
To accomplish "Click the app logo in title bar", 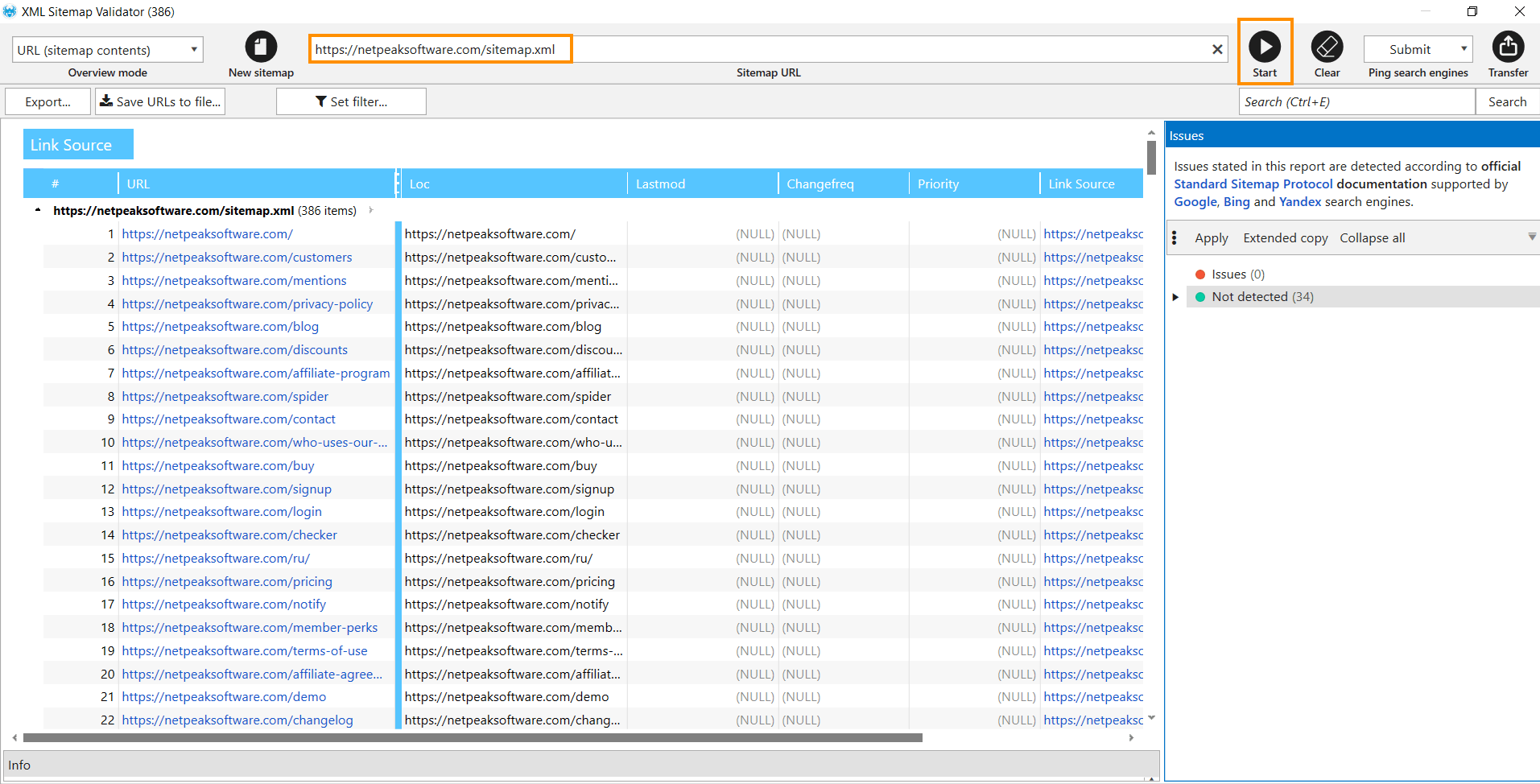I will 10,11.
